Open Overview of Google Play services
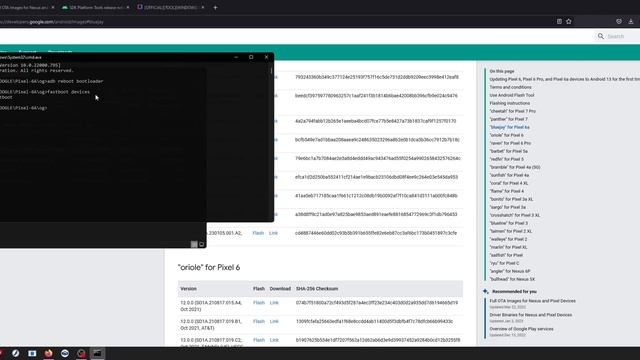The image size is (640, 360). (x=521, y=329)
